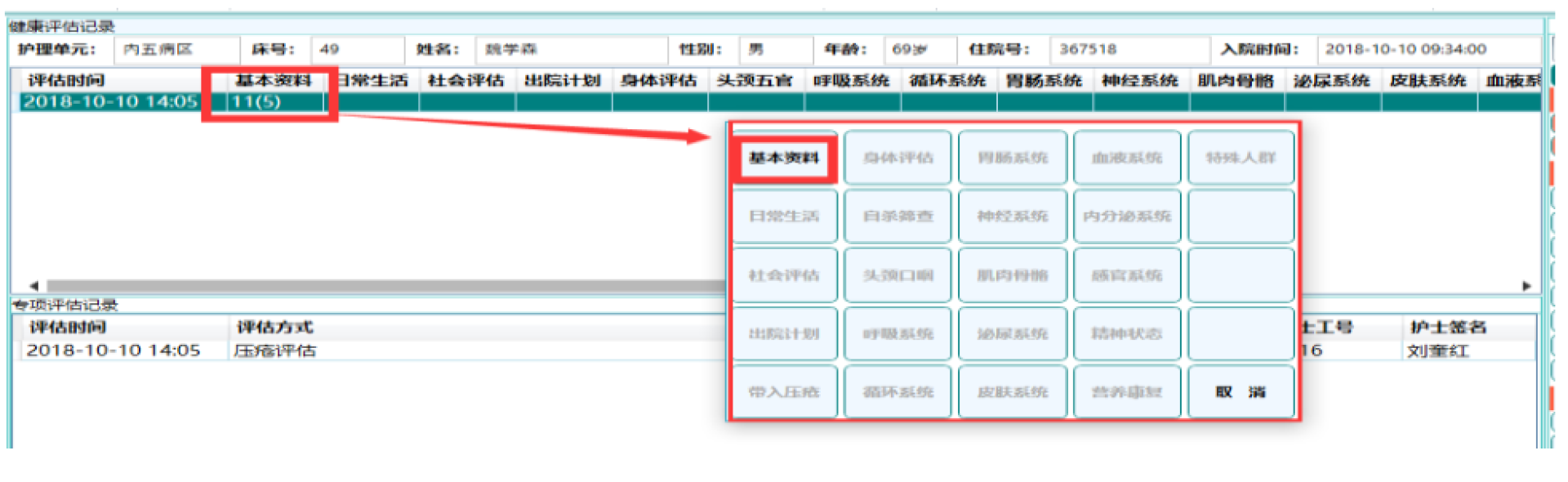Open 血液系统 from the popup panel
1568x482 pixels.
[1126, 158]
